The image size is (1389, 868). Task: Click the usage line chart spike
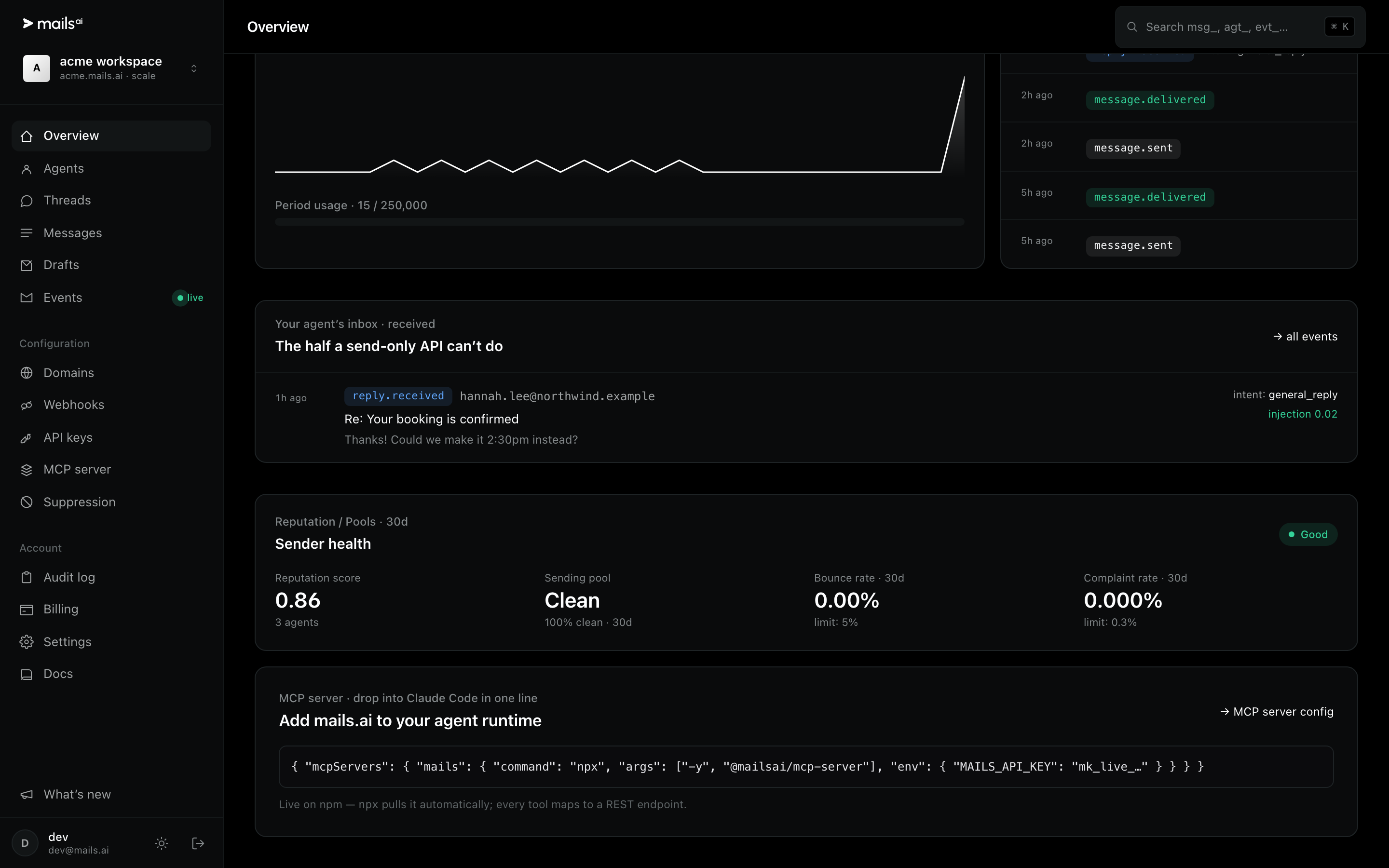954,124
